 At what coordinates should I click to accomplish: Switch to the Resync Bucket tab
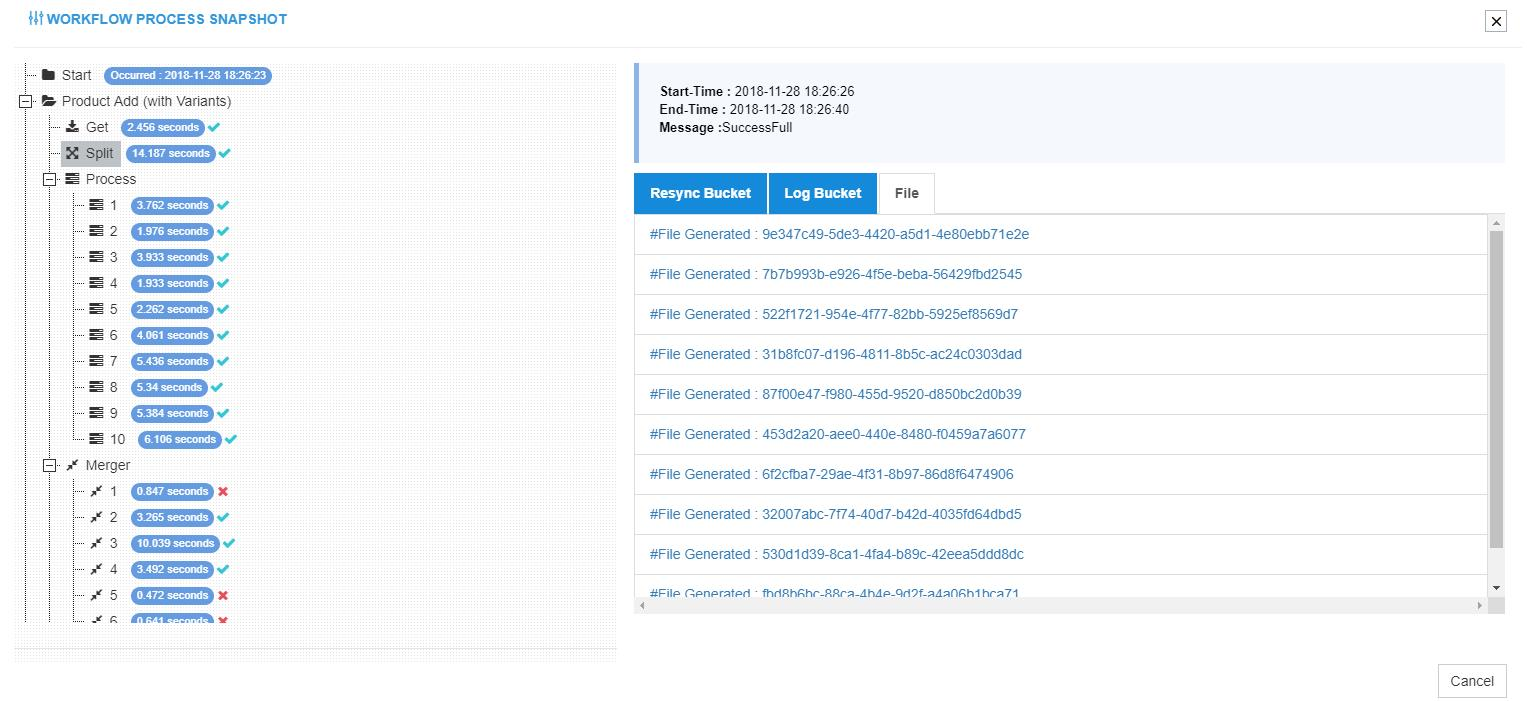click(700, 193)
